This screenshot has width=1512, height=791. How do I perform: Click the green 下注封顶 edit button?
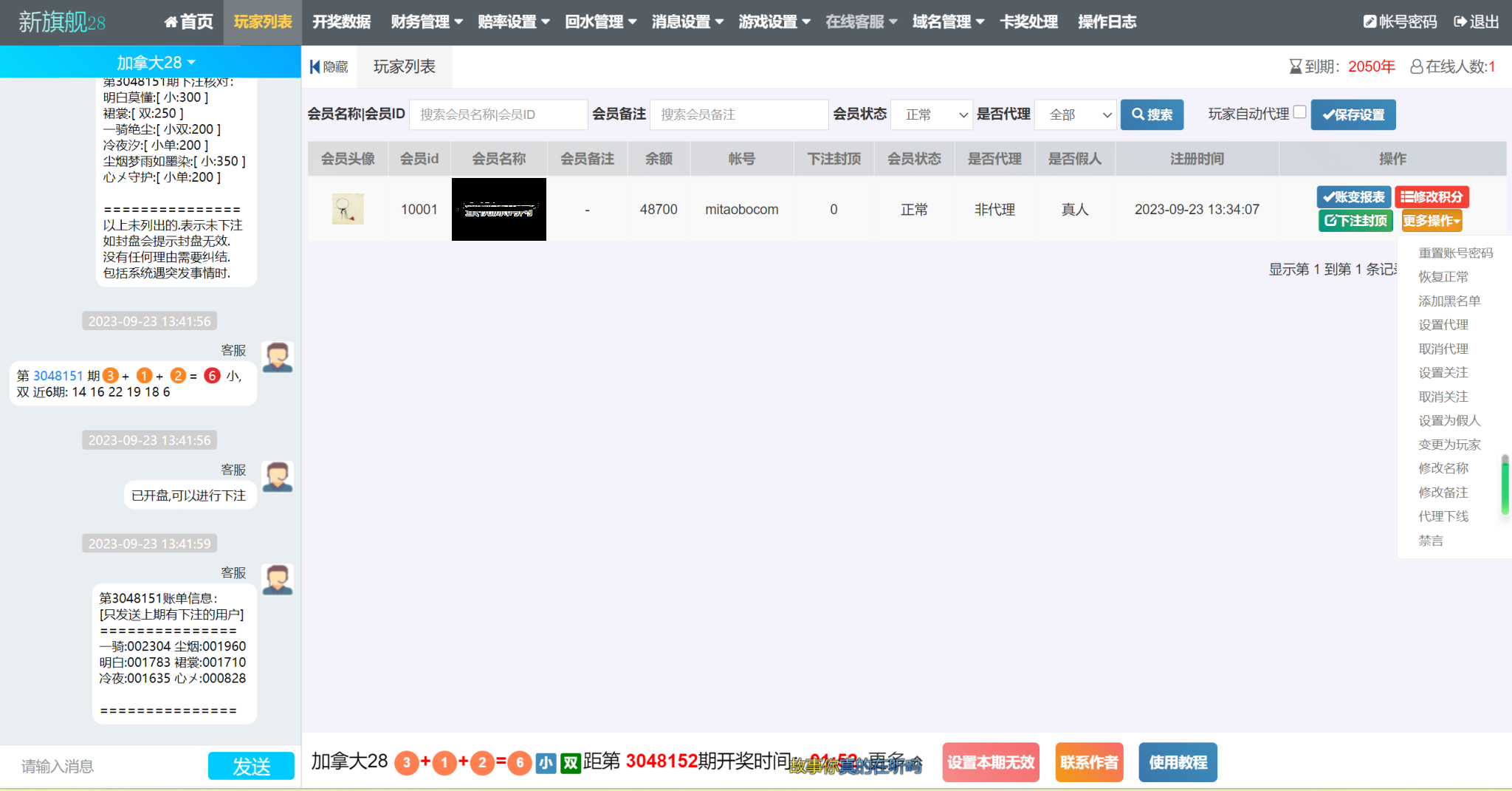coord(1355,221)
